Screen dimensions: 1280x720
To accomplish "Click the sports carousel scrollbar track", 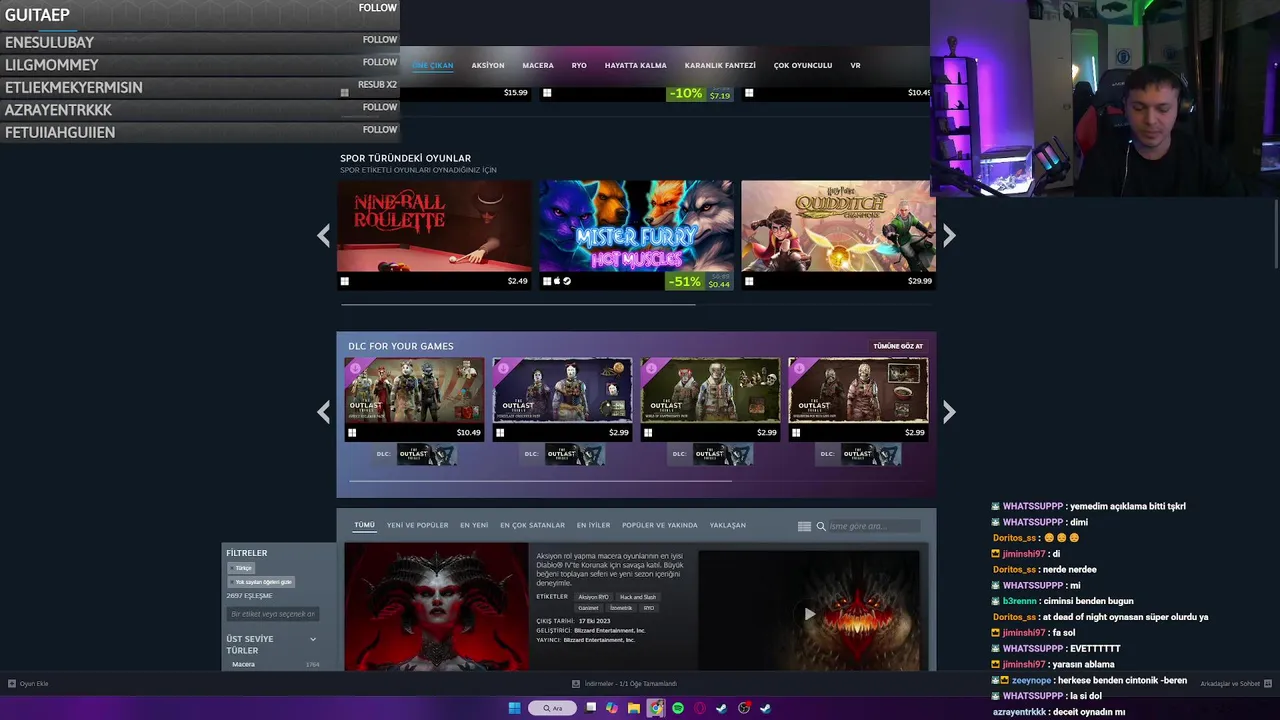I will [x=636, y=305].
